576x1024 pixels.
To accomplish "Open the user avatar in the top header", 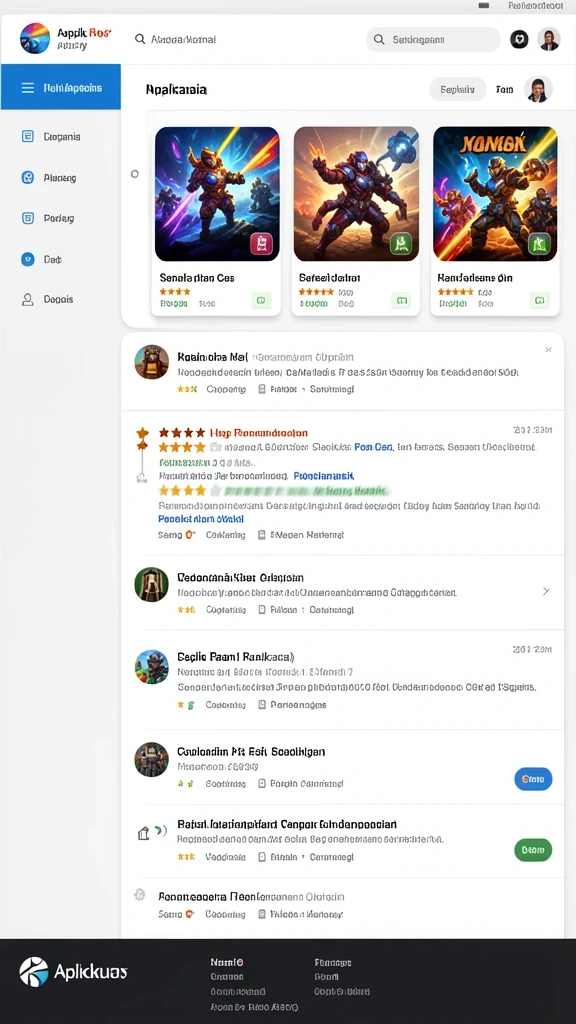I will (549, 39).
